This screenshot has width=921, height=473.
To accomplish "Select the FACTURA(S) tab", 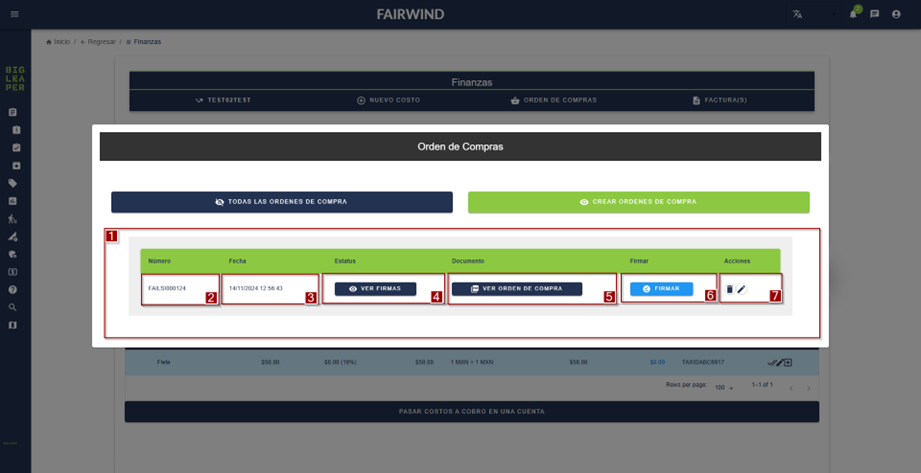I will click(x=720, y=100).
